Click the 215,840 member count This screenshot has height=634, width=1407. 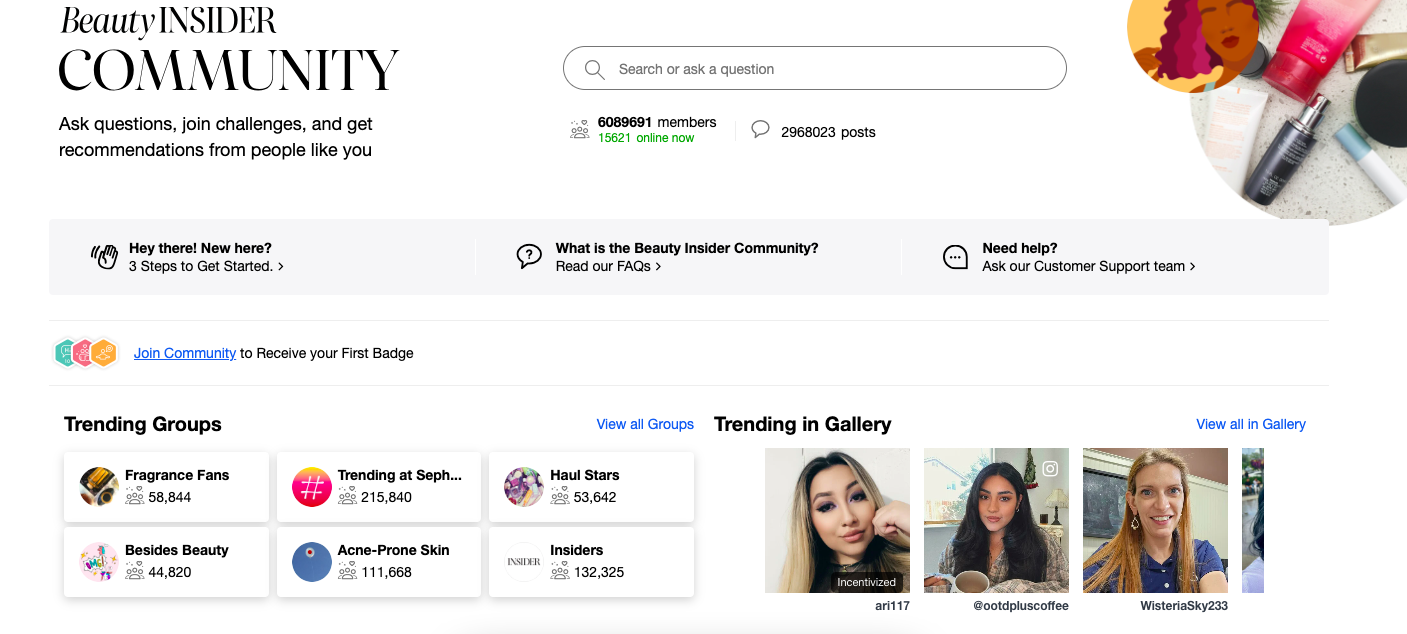(386, 497)
